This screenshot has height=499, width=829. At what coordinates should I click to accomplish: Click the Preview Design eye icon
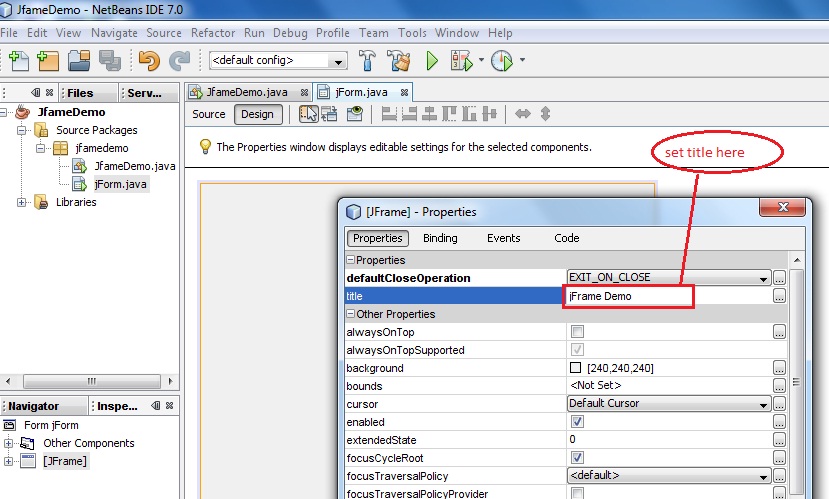pos(355,114)
